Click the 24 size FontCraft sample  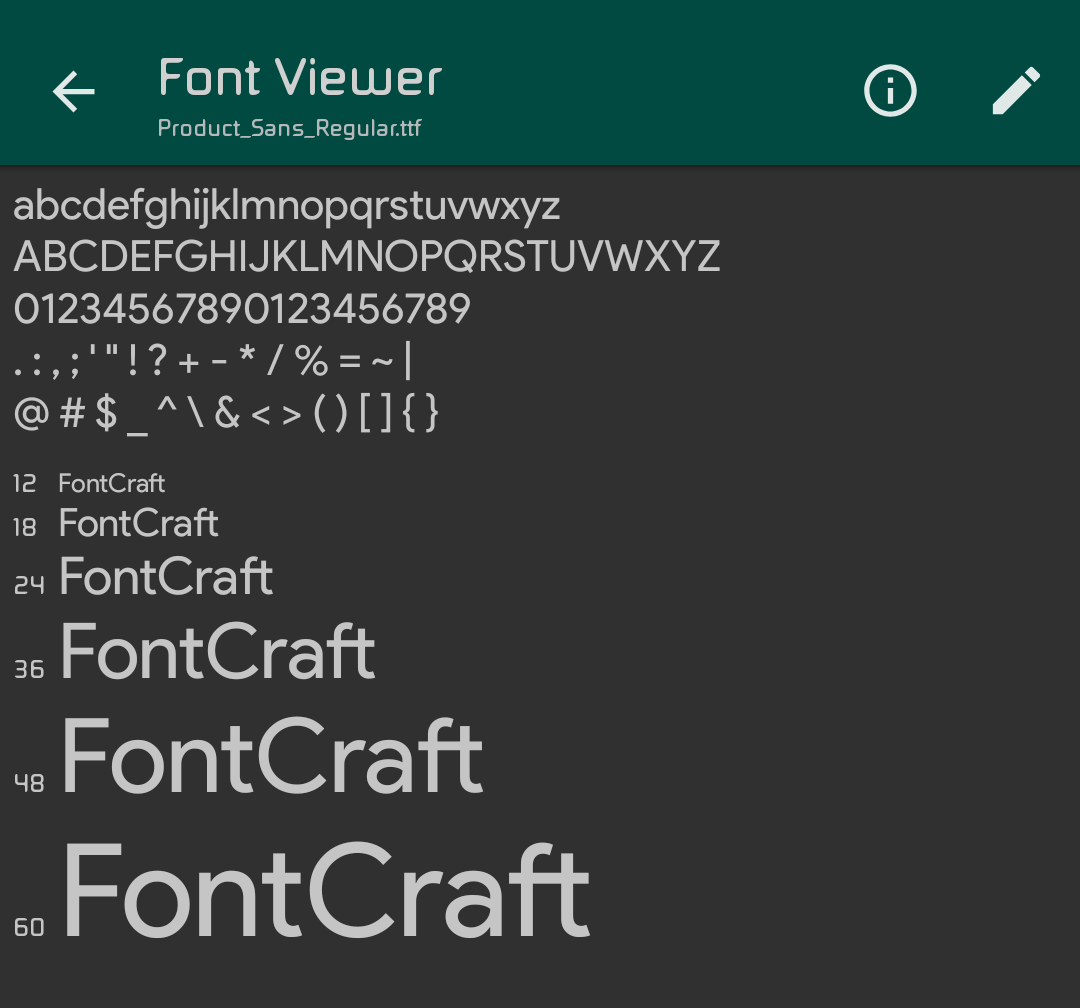point(166,576)
